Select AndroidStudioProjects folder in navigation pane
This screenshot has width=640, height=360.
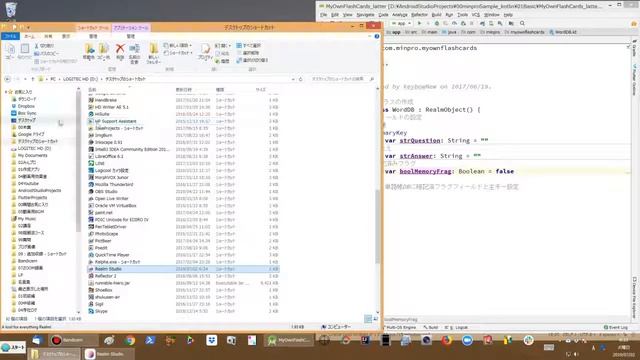39,191
